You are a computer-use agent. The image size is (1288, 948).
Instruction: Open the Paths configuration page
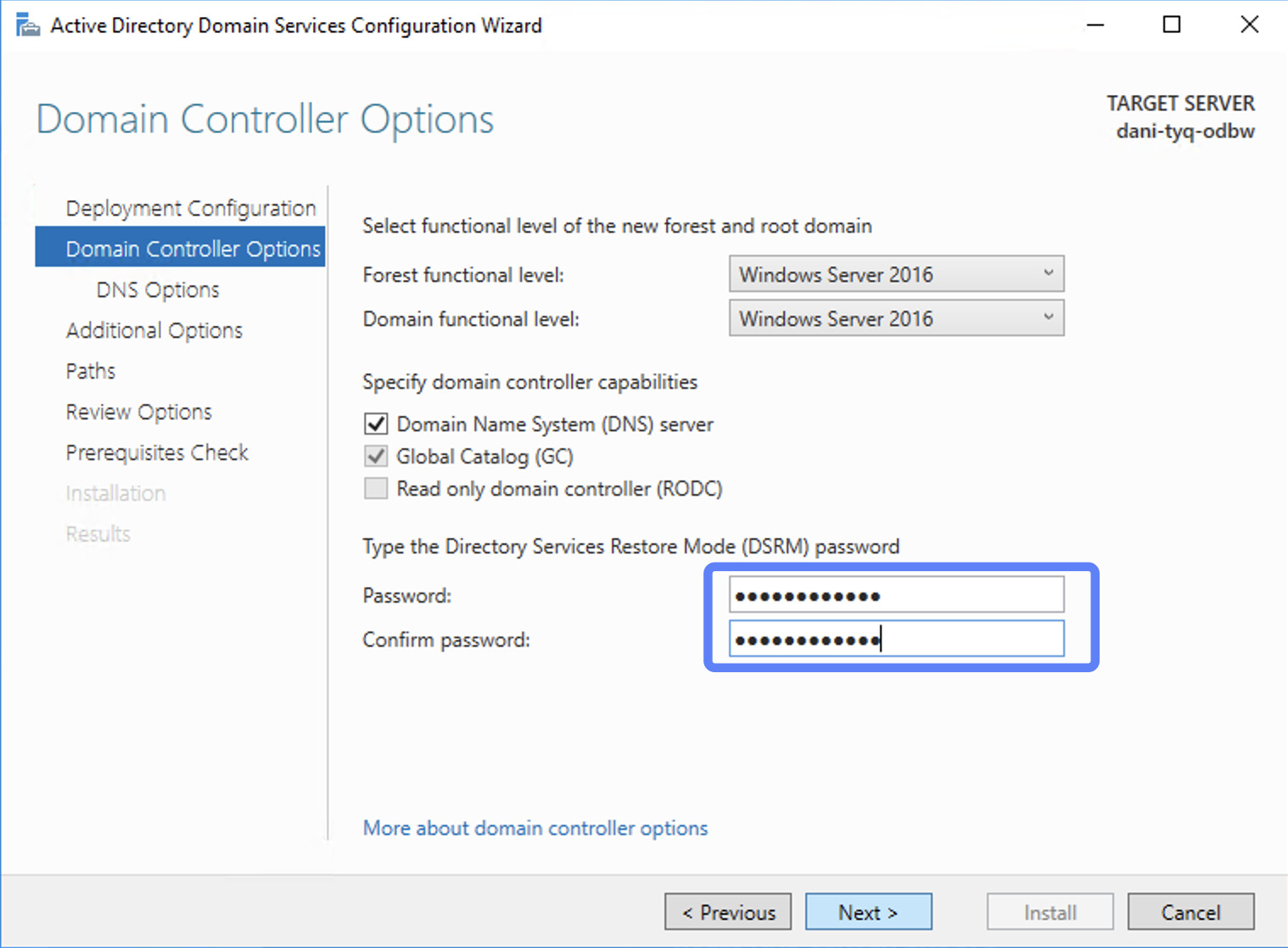tap(90, 371)
